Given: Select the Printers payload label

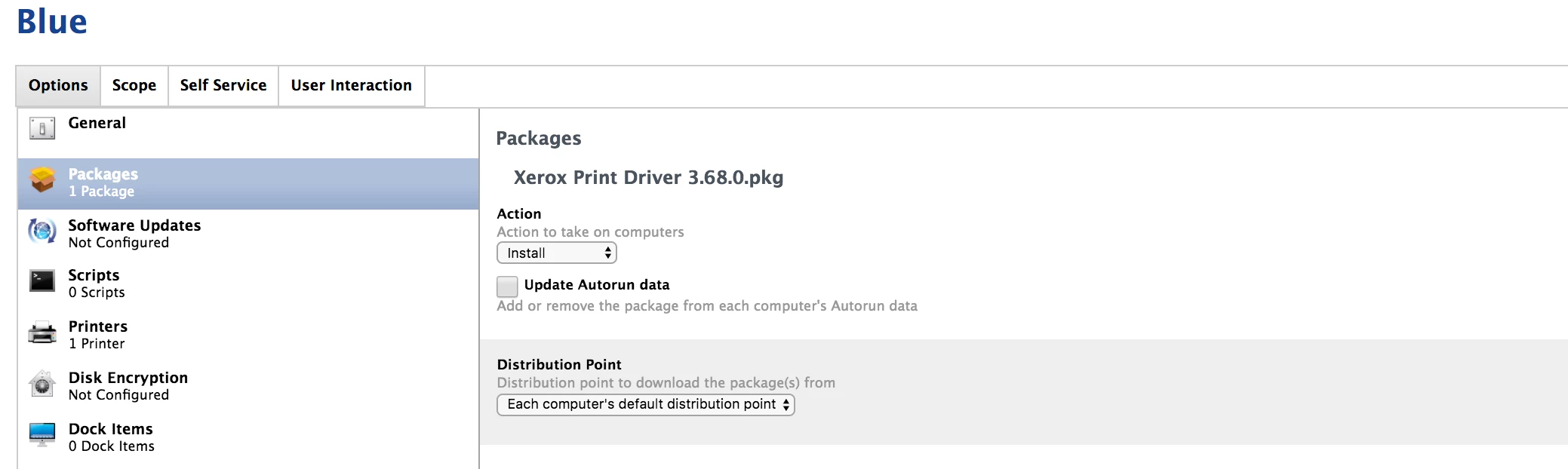Looking at the screenshot, I should tap(98, 326).
